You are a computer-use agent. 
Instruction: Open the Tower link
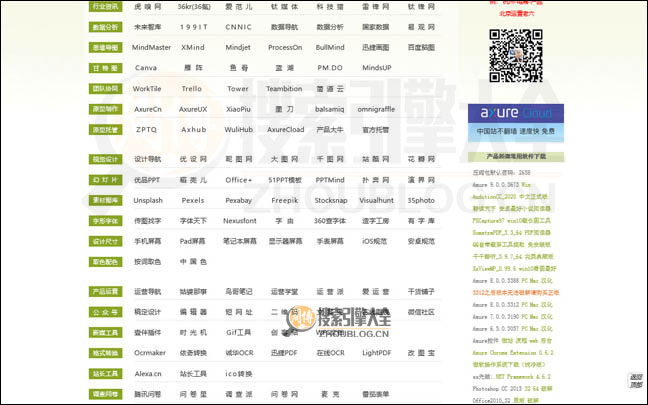(x=238, y=89)
